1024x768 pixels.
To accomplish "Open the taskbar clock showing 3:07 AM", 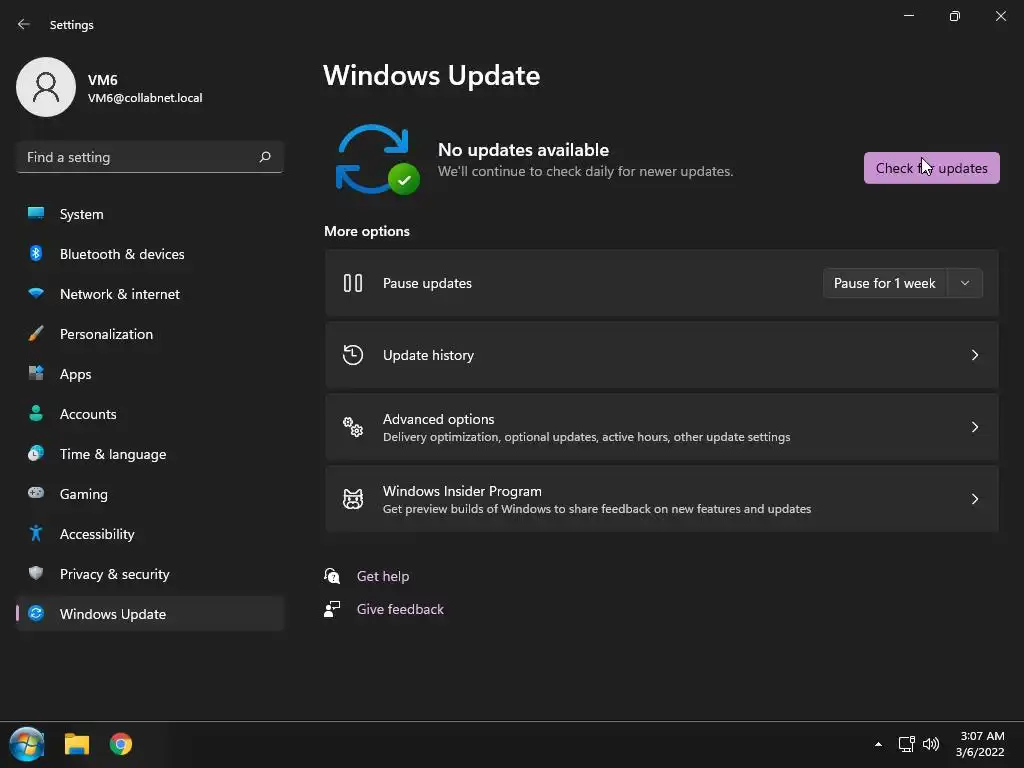I will pos(980,744).
